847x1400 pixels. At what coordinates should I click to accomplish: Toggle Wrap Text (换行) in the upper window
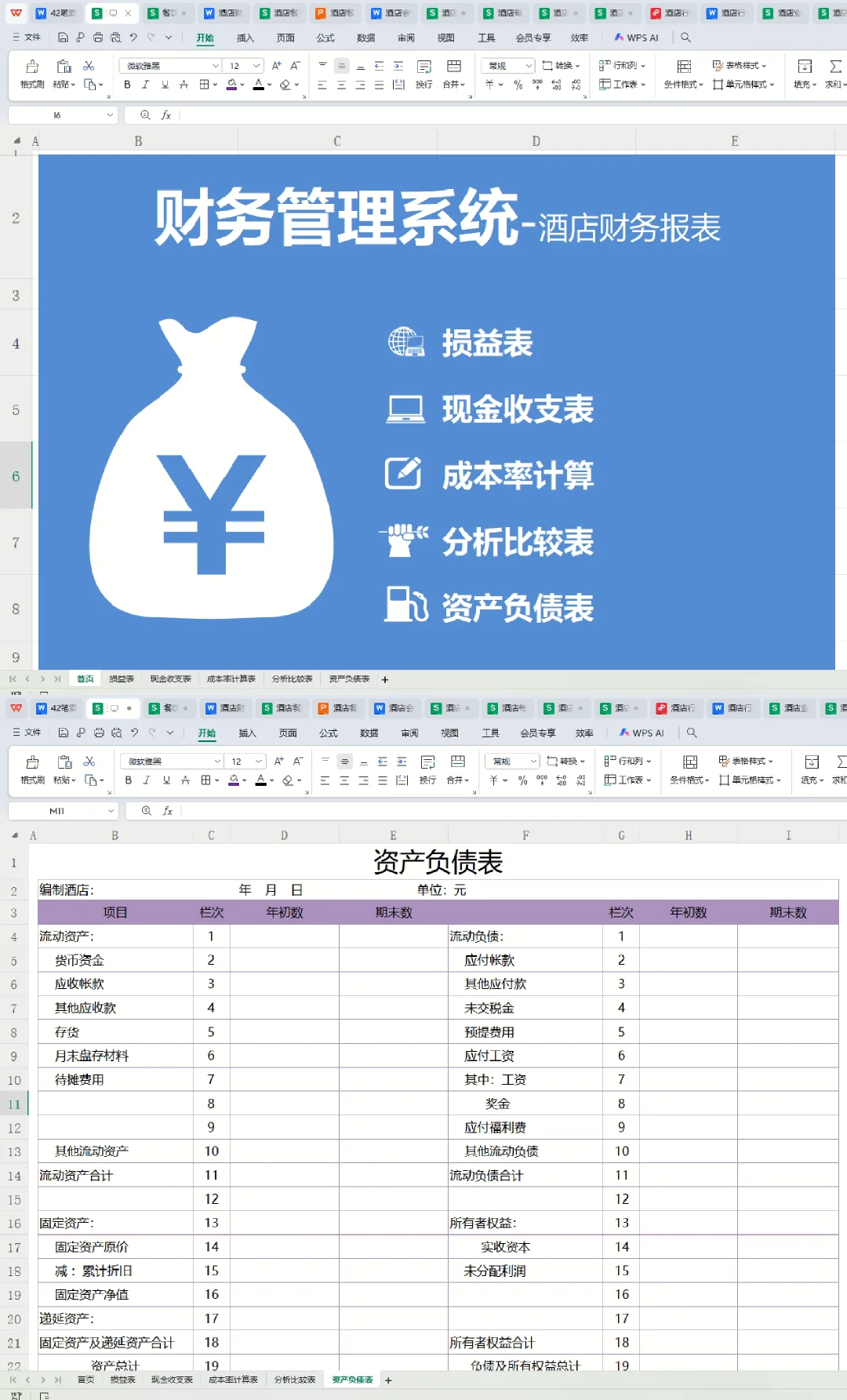424,74
